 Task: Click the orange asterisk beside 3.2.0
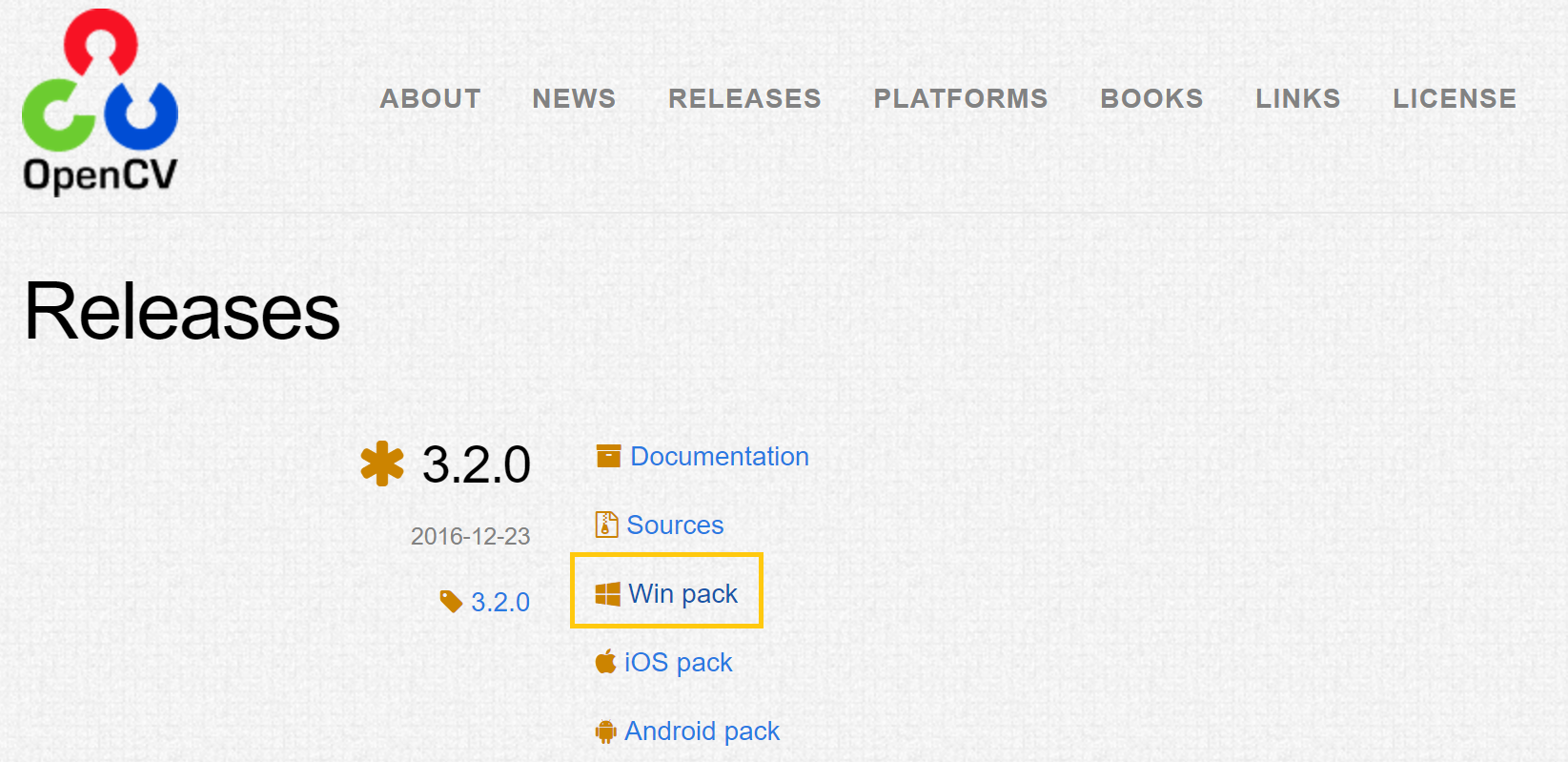click(x=382, y=463)
